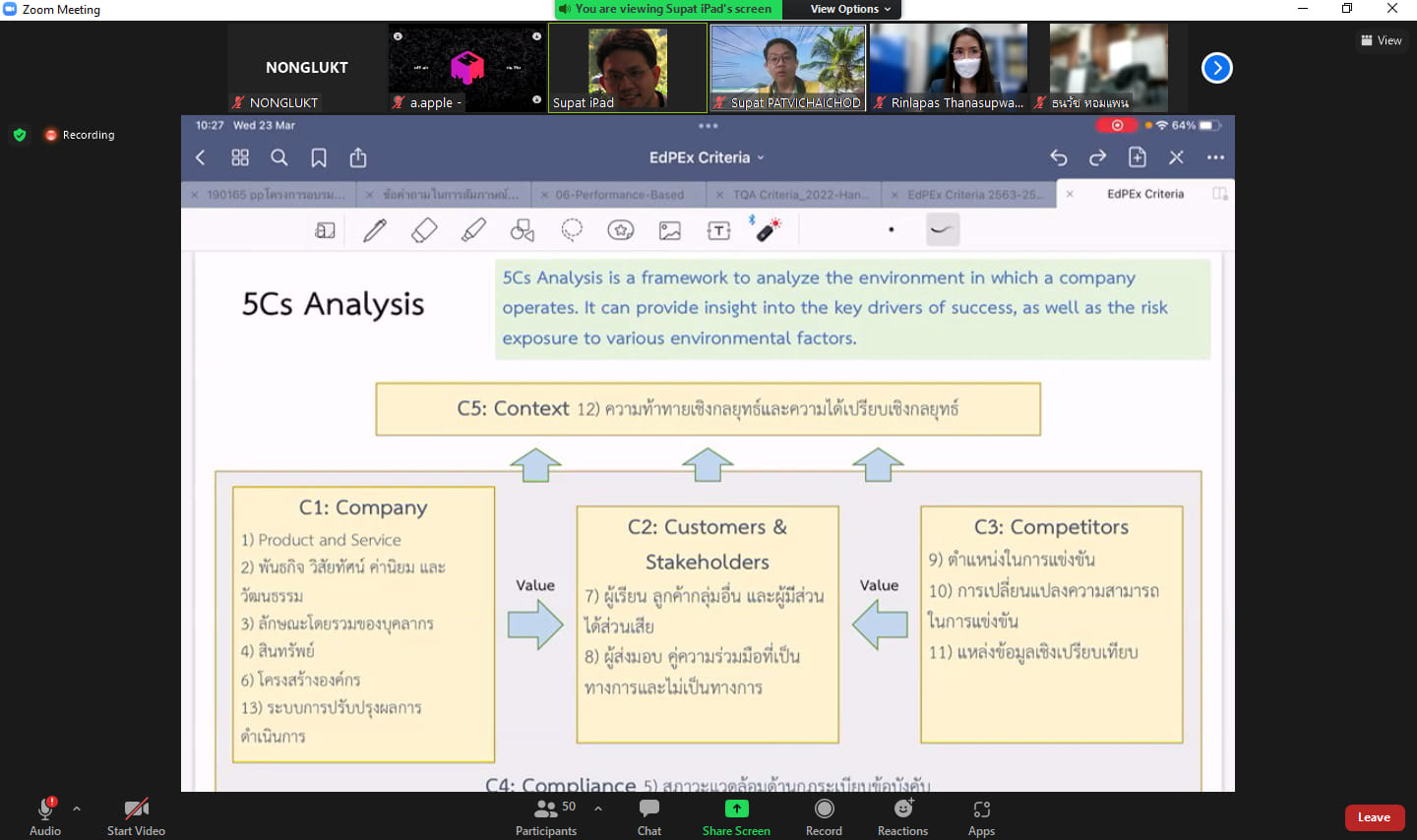Click the a.apple participant thumbnail
Screen dimensions: 1417x840
pyautogui.click(x=467, y=68)
